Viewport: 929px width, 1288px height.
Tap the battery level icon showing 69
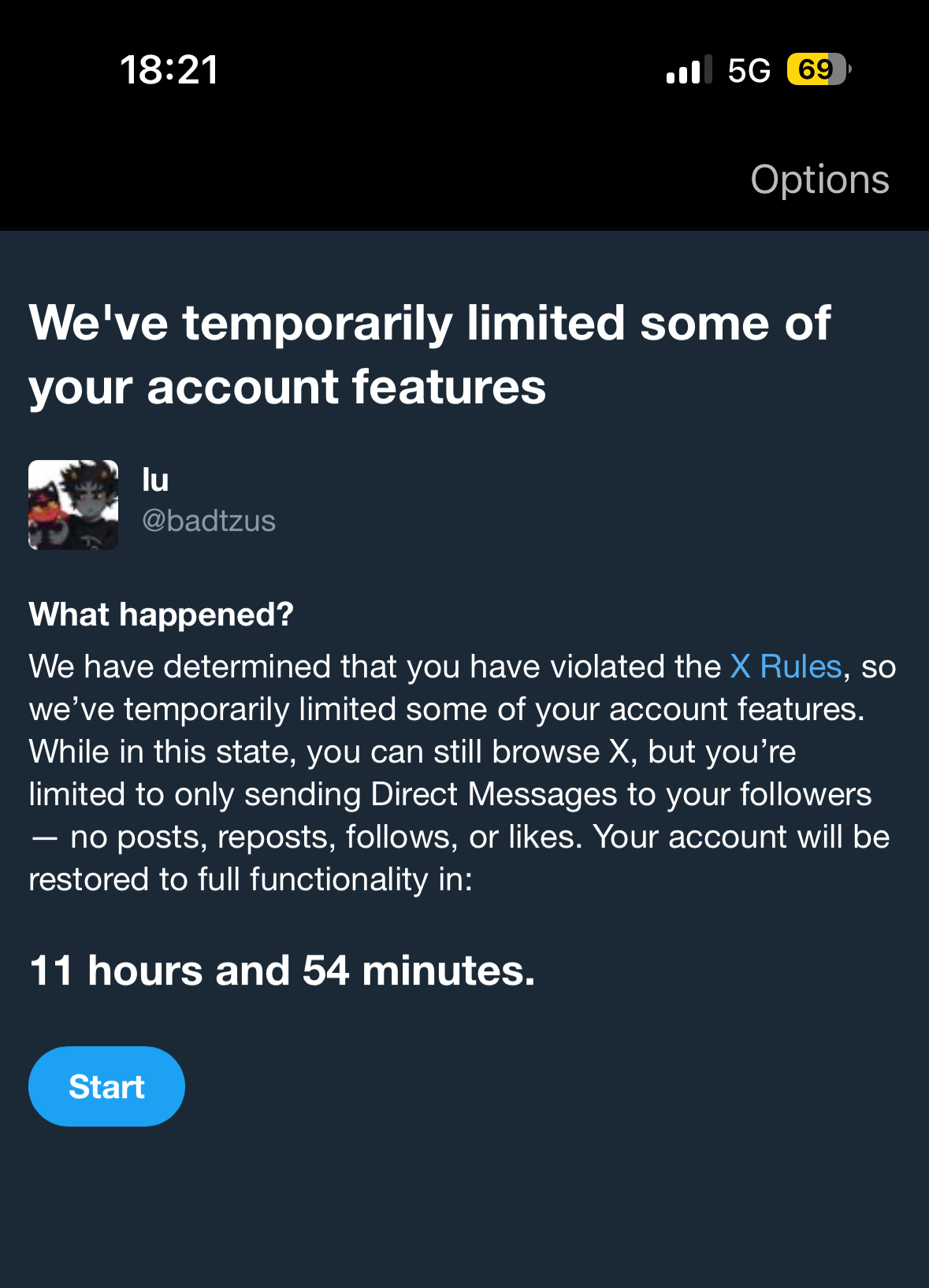click(x=818, y=69)
